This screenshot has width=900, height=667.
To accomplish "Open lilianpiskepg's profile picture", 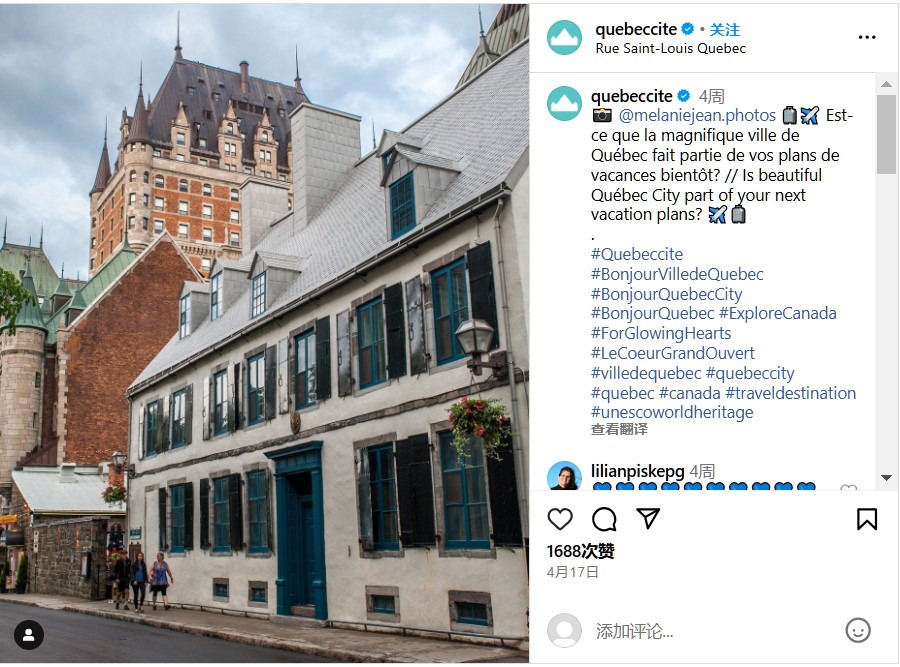I will click(564, 475).
